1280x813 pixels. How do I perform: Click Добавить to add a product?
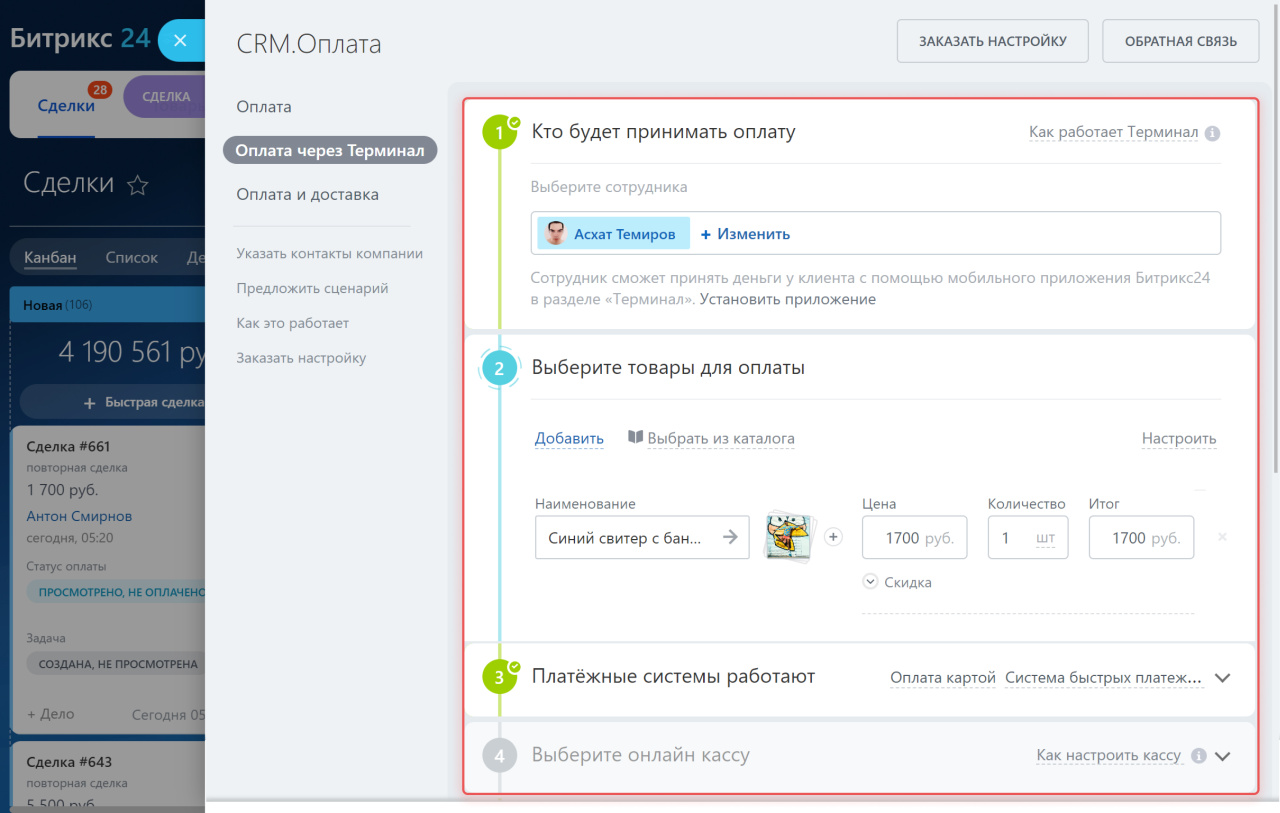coord(569,438)
